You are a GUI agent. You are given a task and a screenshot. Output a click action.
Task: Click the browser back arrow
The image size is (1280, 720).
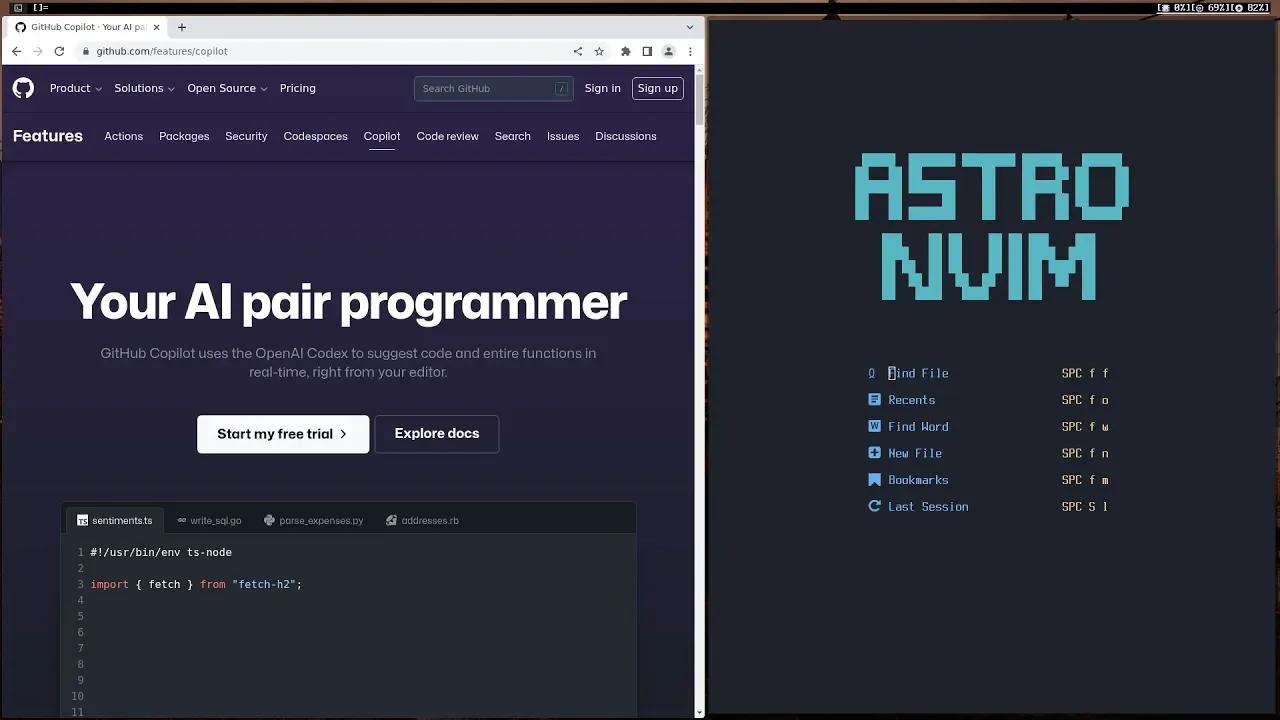tap(16, 51)
